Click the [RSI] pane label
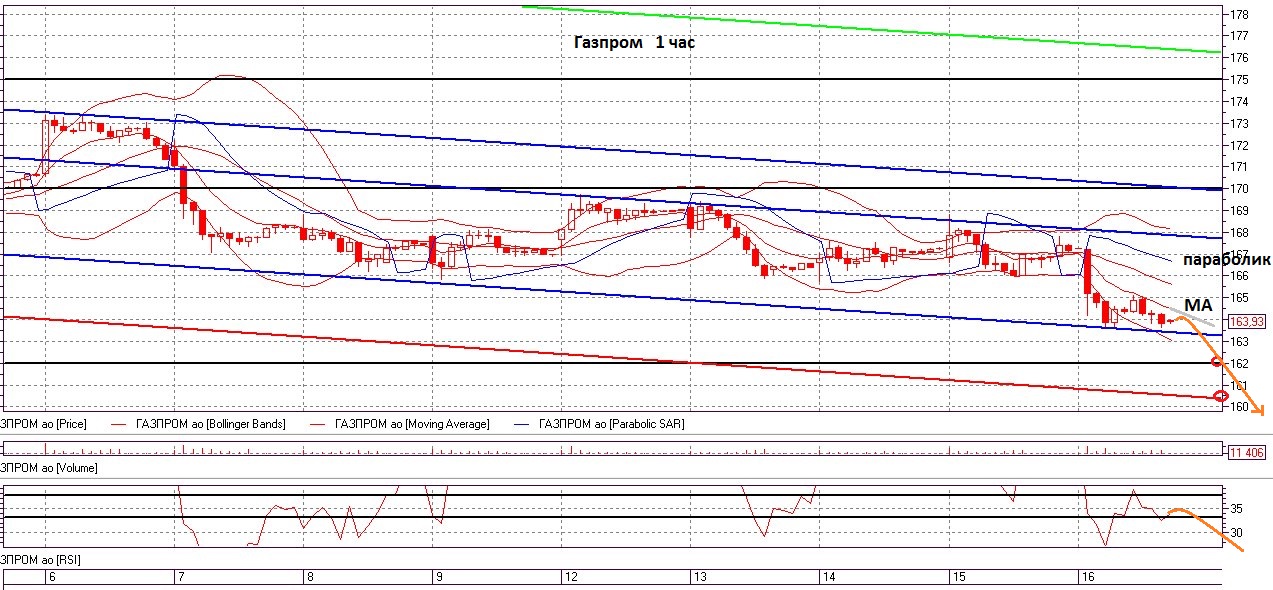The height and width of the screenshot is (590, 1273). [40, 558]
